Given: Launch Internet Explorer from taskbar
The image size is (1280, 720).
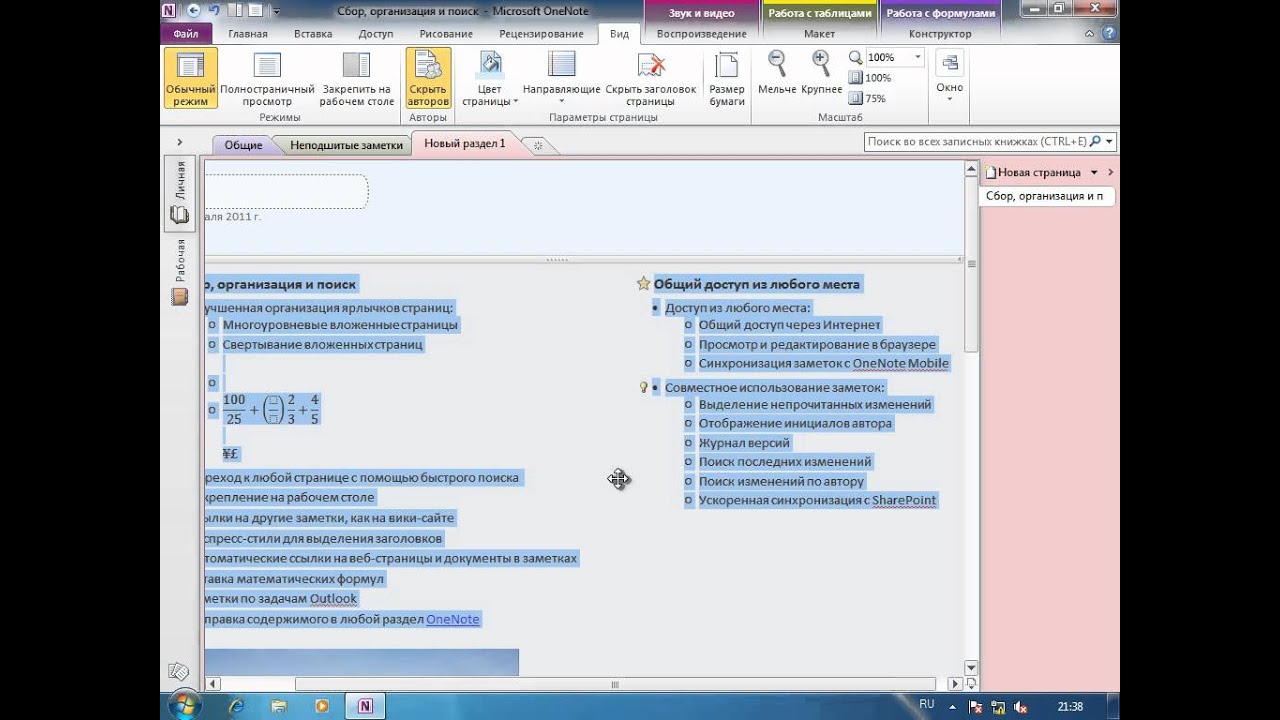Looking at the screenshot, I should click(x=237, y=706).
